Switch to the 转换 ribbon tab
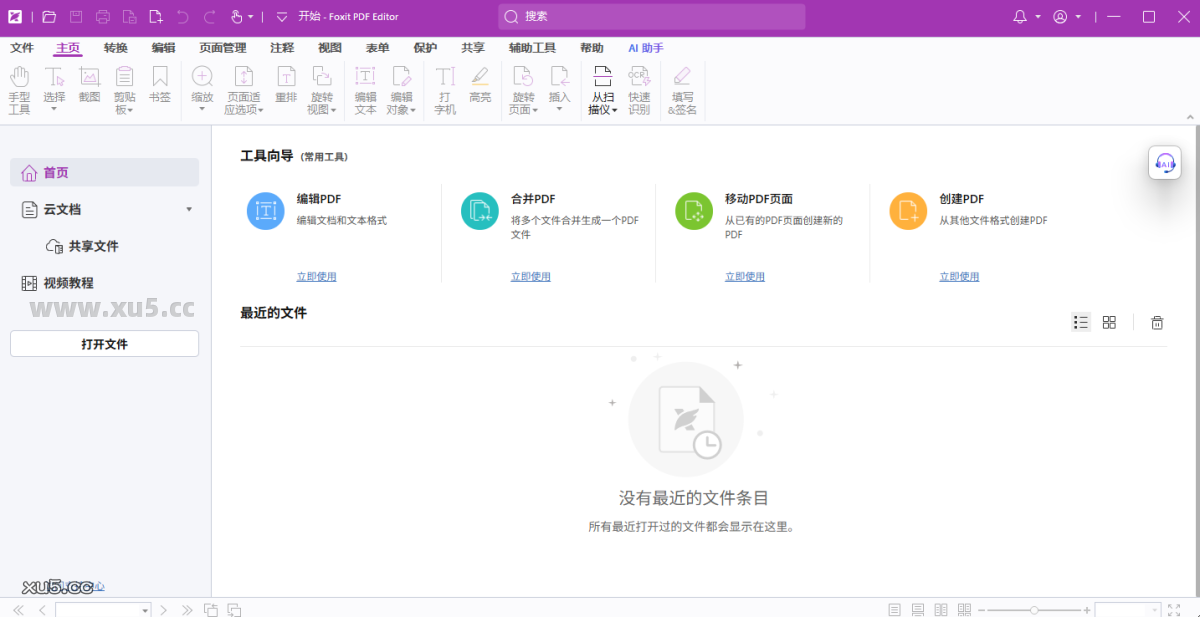1200x617 pixels. [x=115, y=47]
